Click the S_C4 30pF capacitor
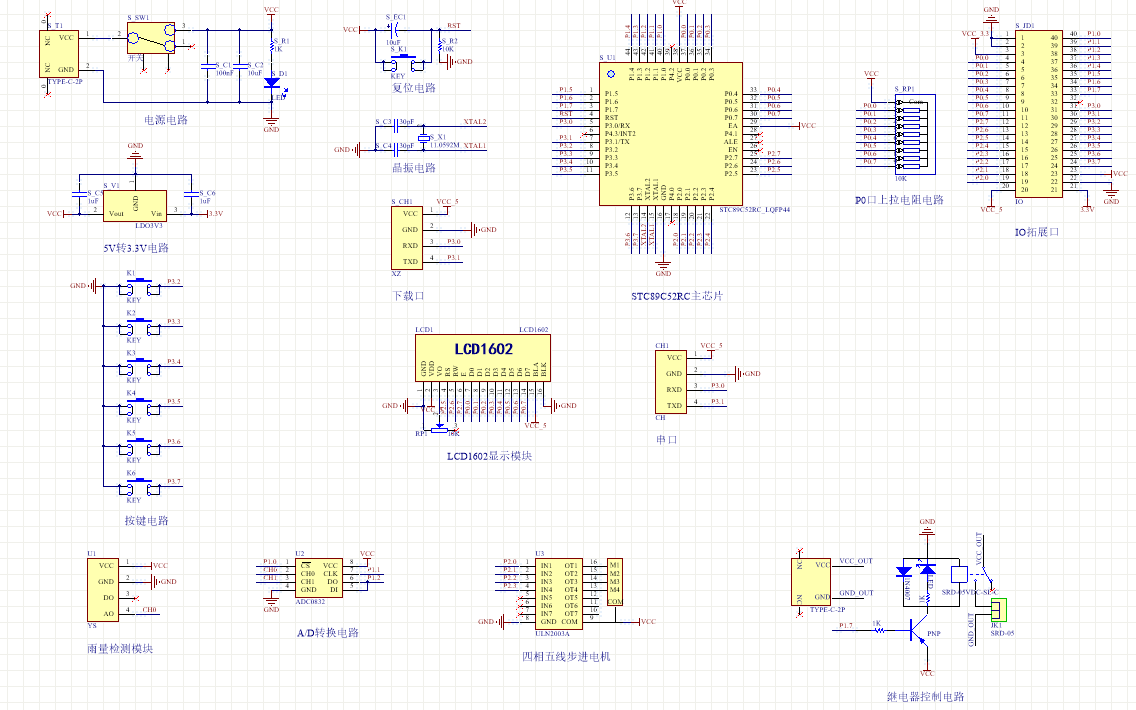The height and width of the screenshot is (710, 1136). click(x=395, y=150)
